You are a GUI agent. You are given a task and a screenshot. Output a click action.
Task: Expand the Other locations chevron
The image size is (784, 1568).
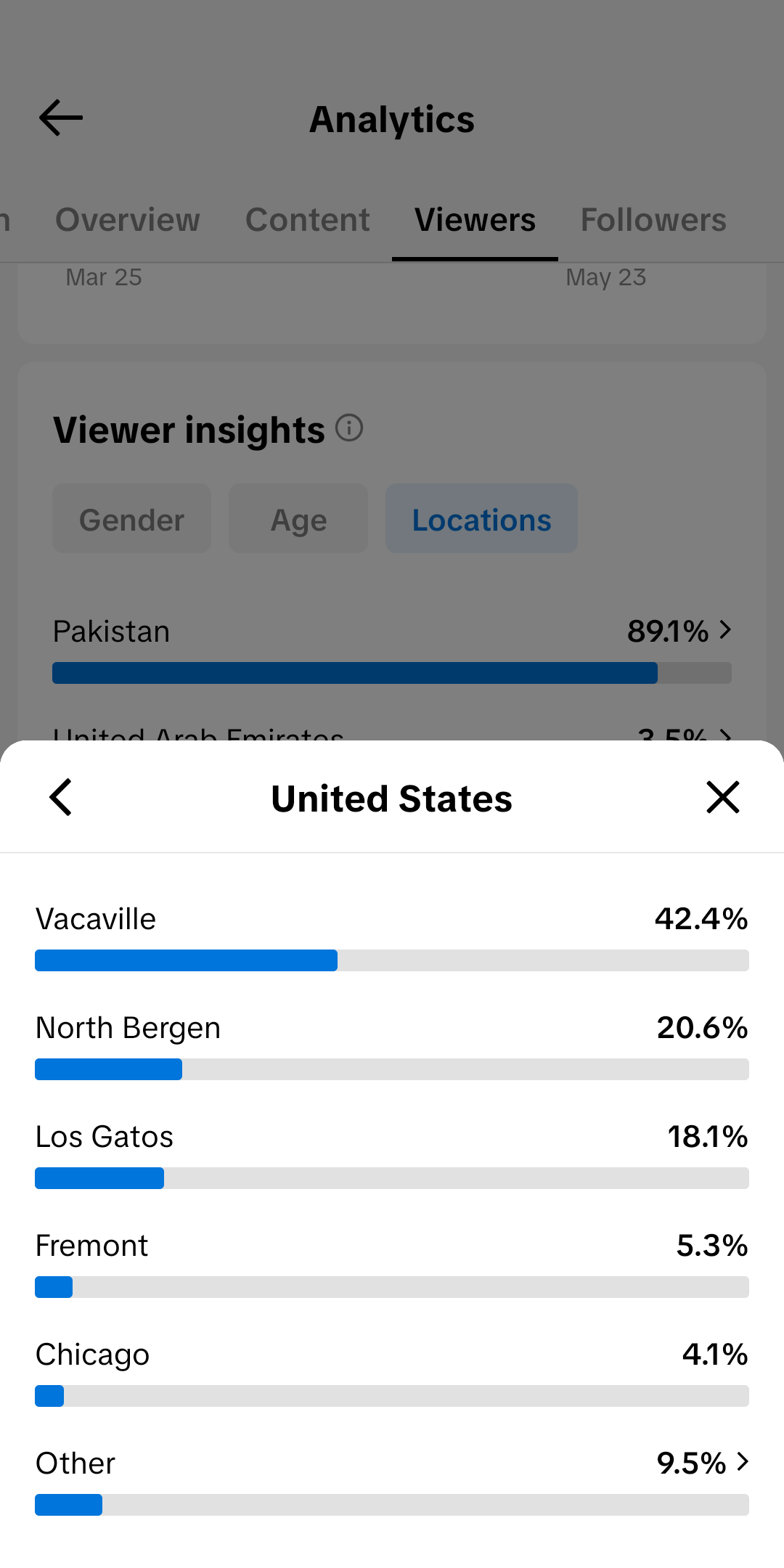click(742, 1462)
